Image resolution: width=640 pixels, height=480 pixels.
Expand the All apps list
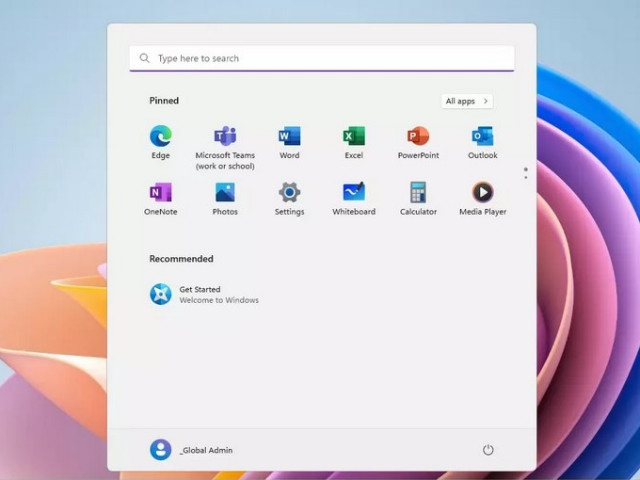coord(467,101)
